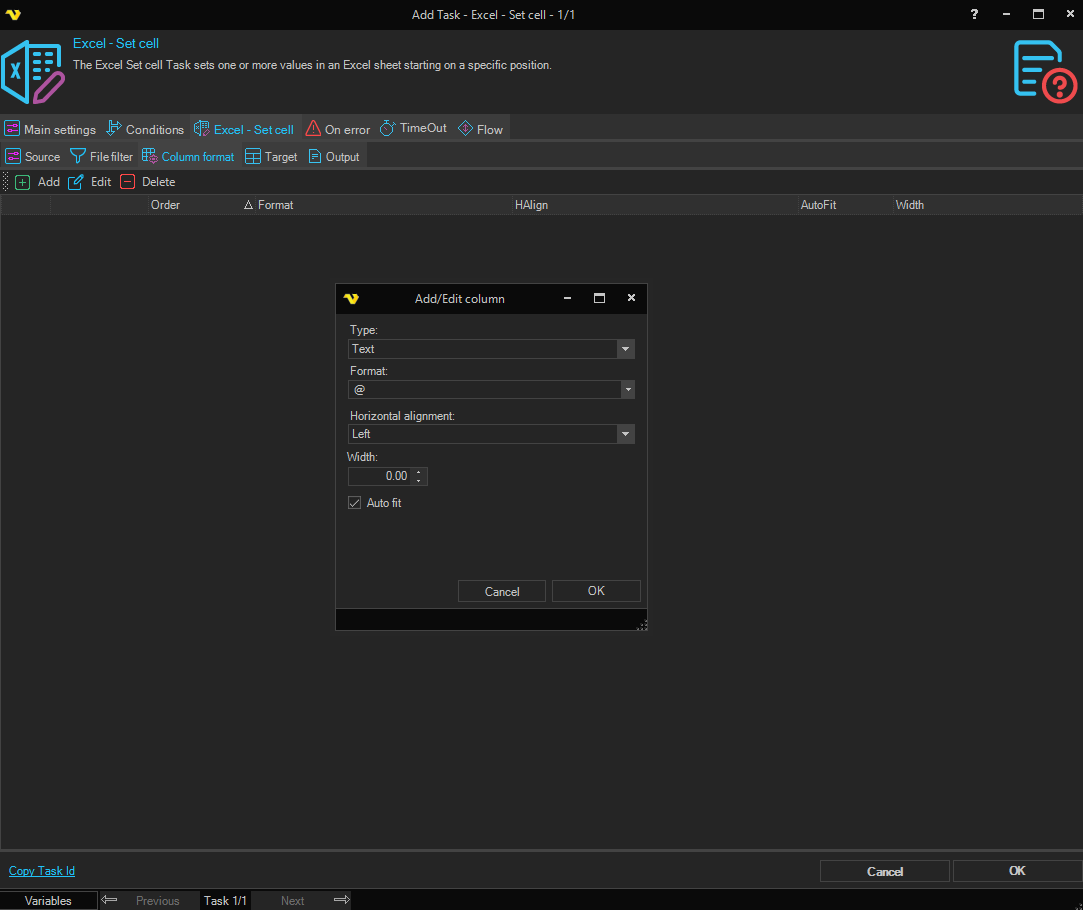Switch to the Target tab
The image size is (1083, 910).
(x=271, y=157)
